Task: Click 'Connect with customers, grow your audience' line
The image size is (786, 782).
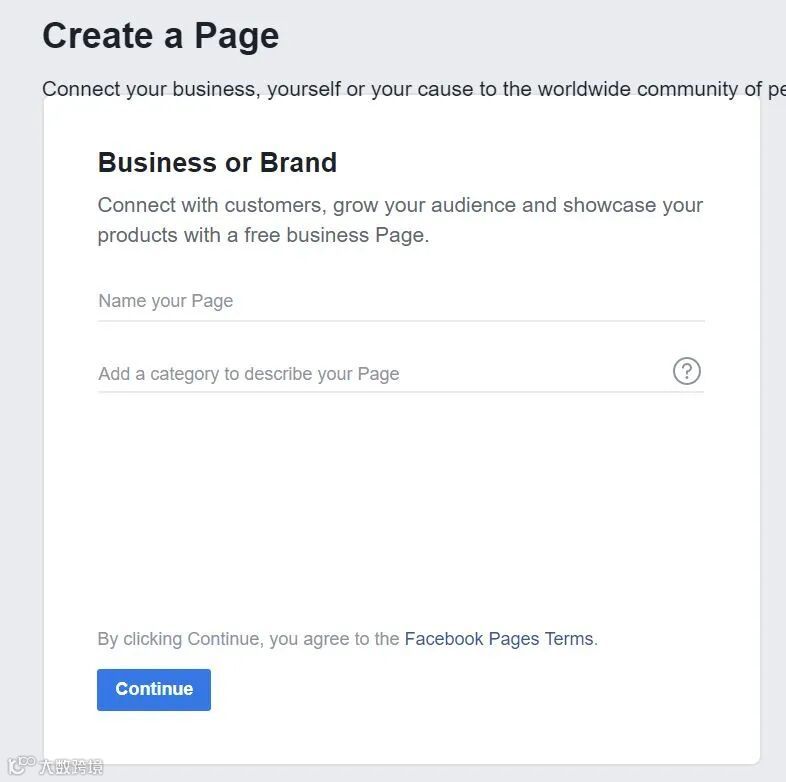Action: (400, 205)
